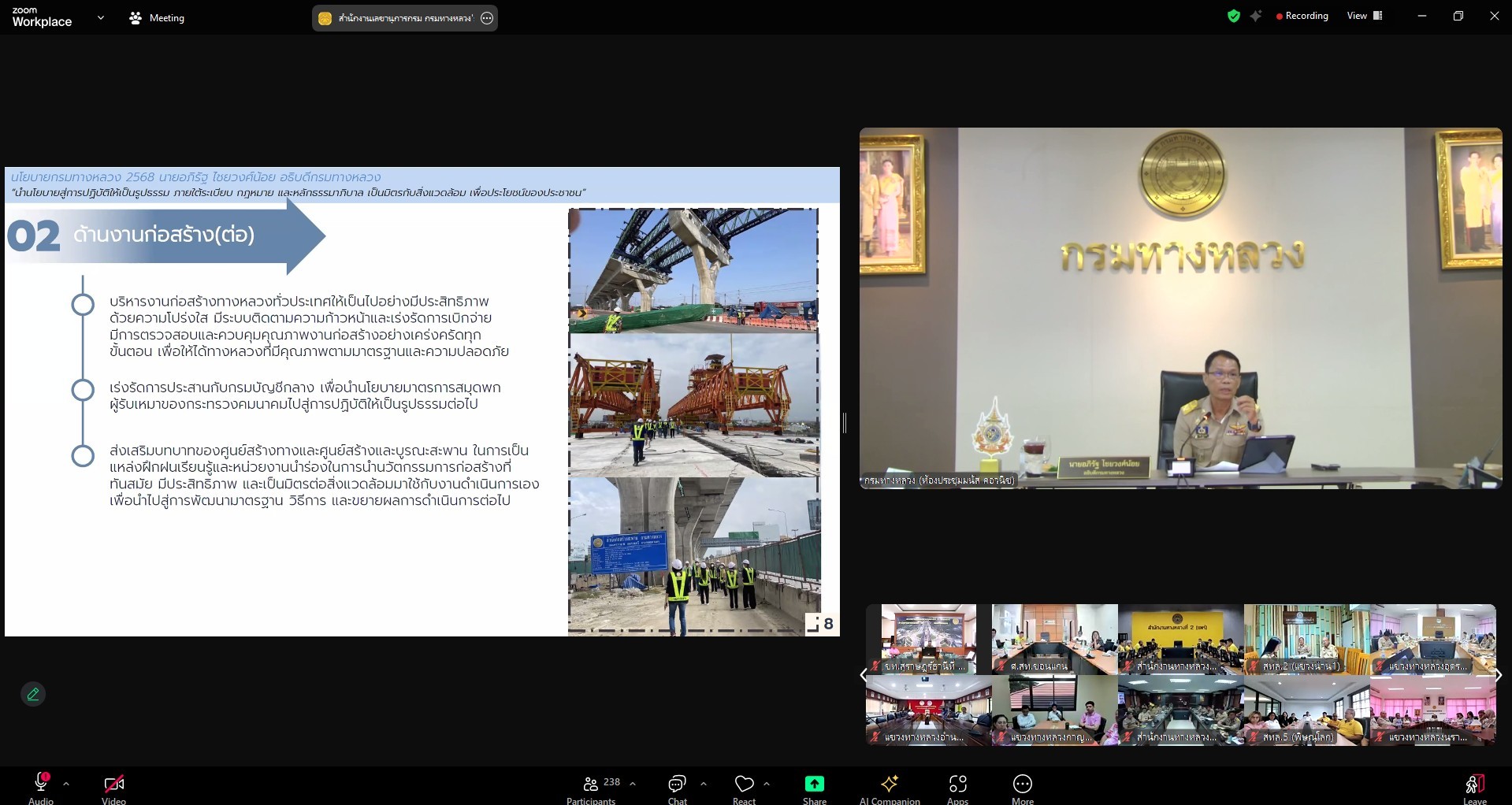1512x805 pixels.
Task: Open the More options menu
Action: pyautogui.click(x=1022, y=786)
